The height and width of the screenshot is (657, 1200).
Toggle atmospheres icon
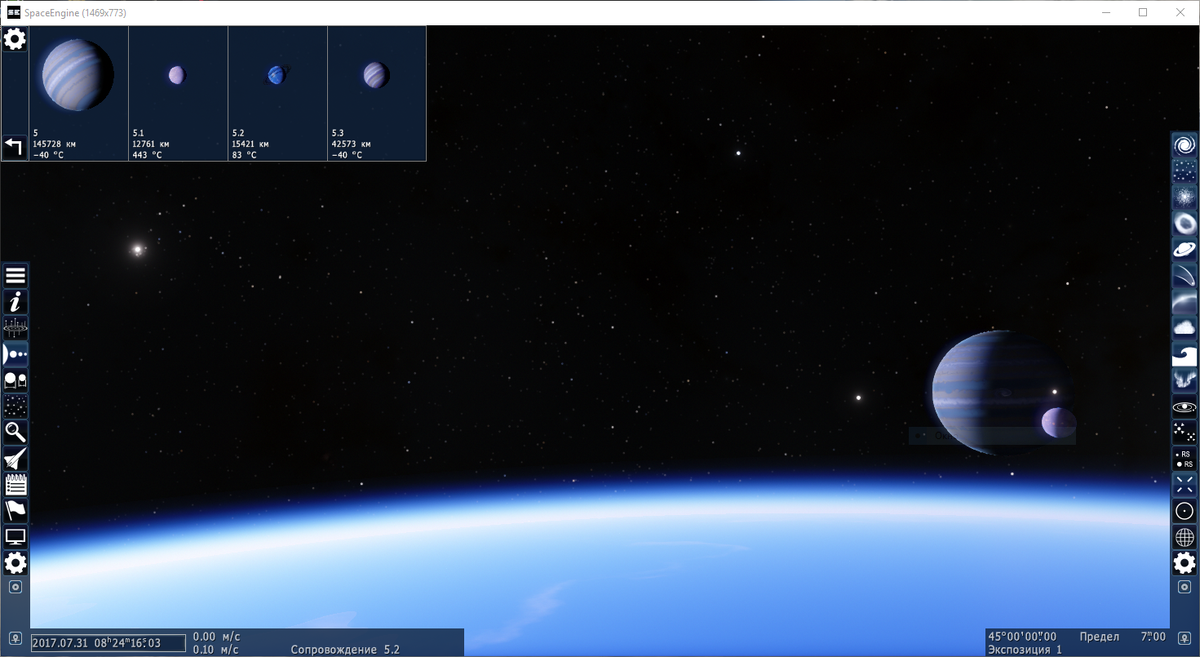(x=1185, y=302)
